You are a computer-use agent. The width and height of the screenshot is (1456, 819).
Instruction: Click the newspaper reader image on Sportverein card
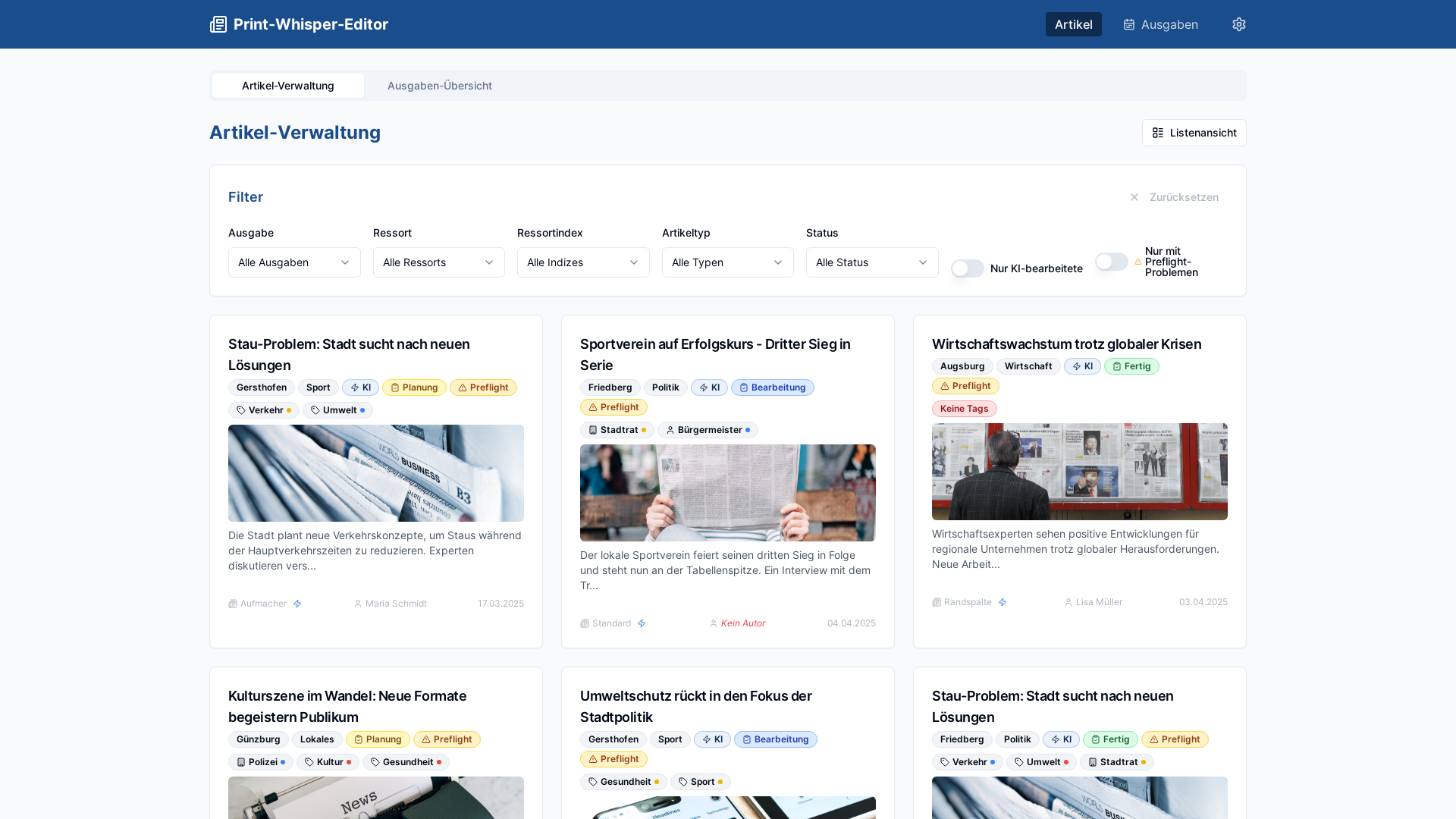pos(728,493)
